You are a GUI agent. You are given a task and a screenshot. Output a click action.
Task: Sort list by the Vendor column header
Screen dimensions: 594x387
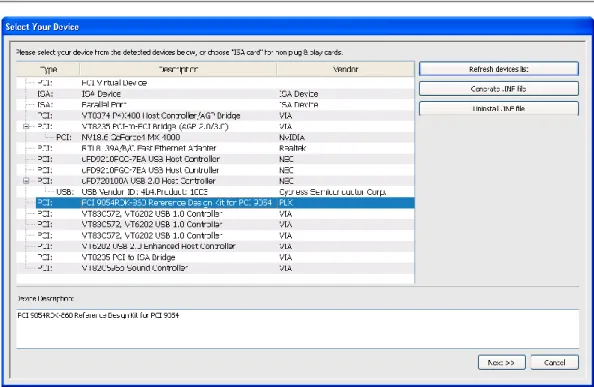(x=345, y=69)
